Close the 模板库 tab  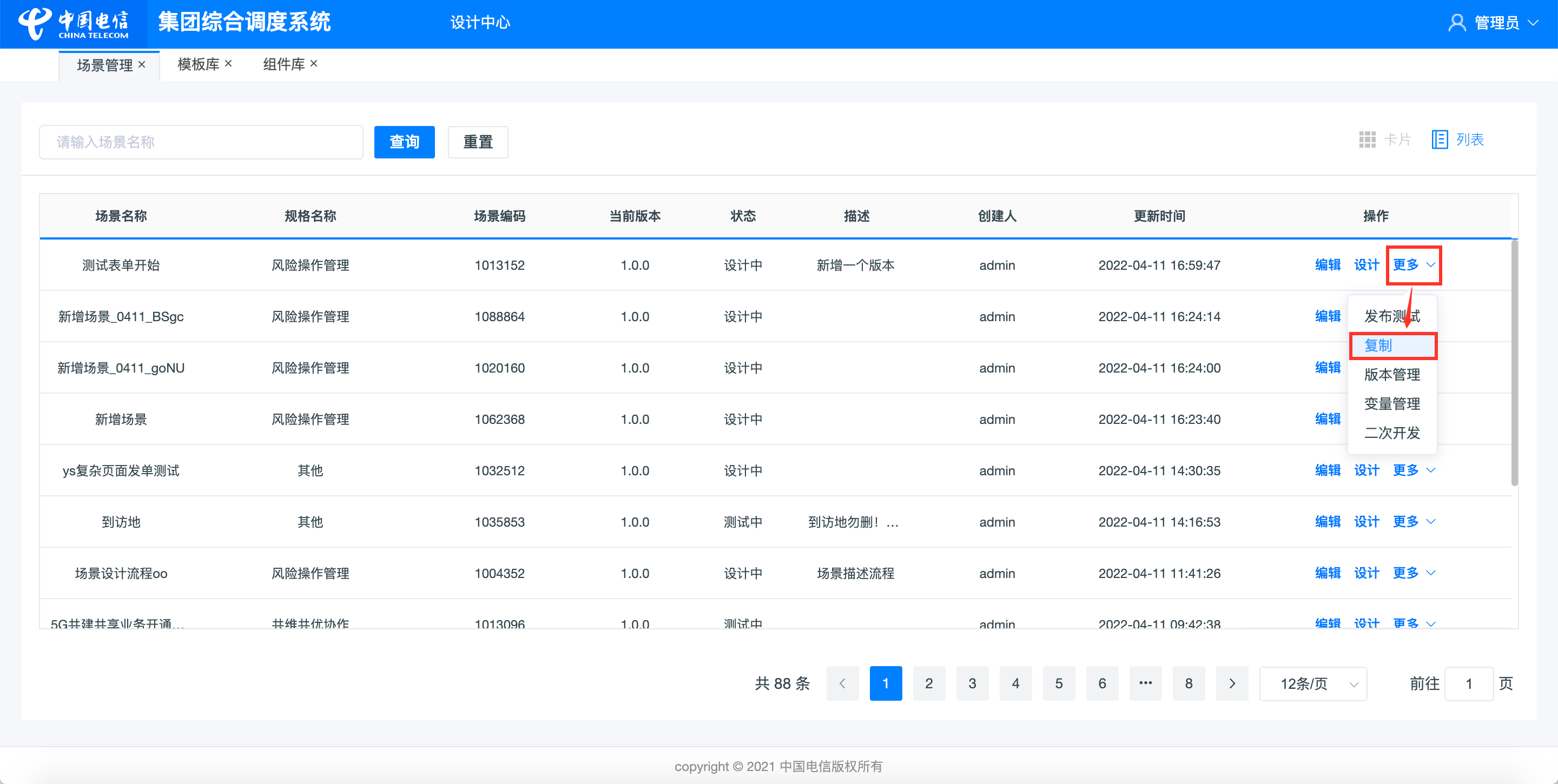pos(229,63)
